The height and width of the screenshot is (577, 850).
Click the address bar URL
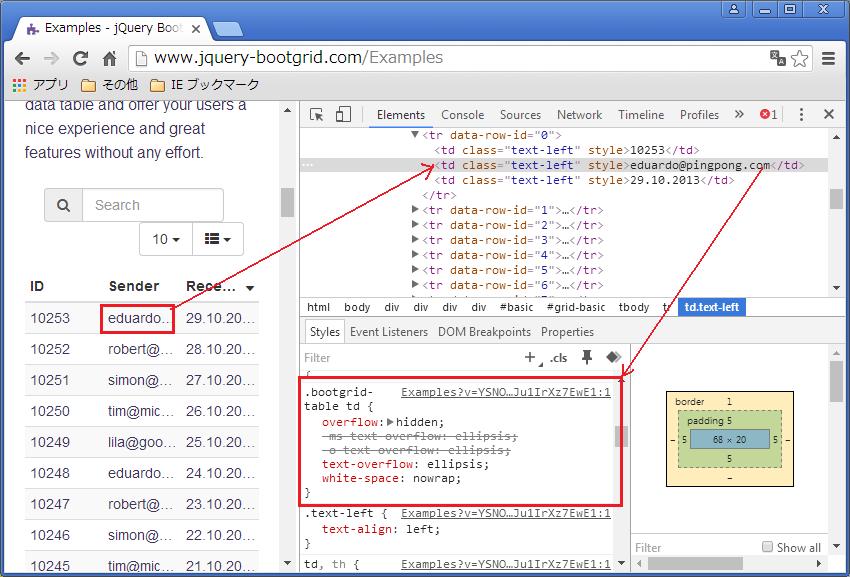[299, 57]
